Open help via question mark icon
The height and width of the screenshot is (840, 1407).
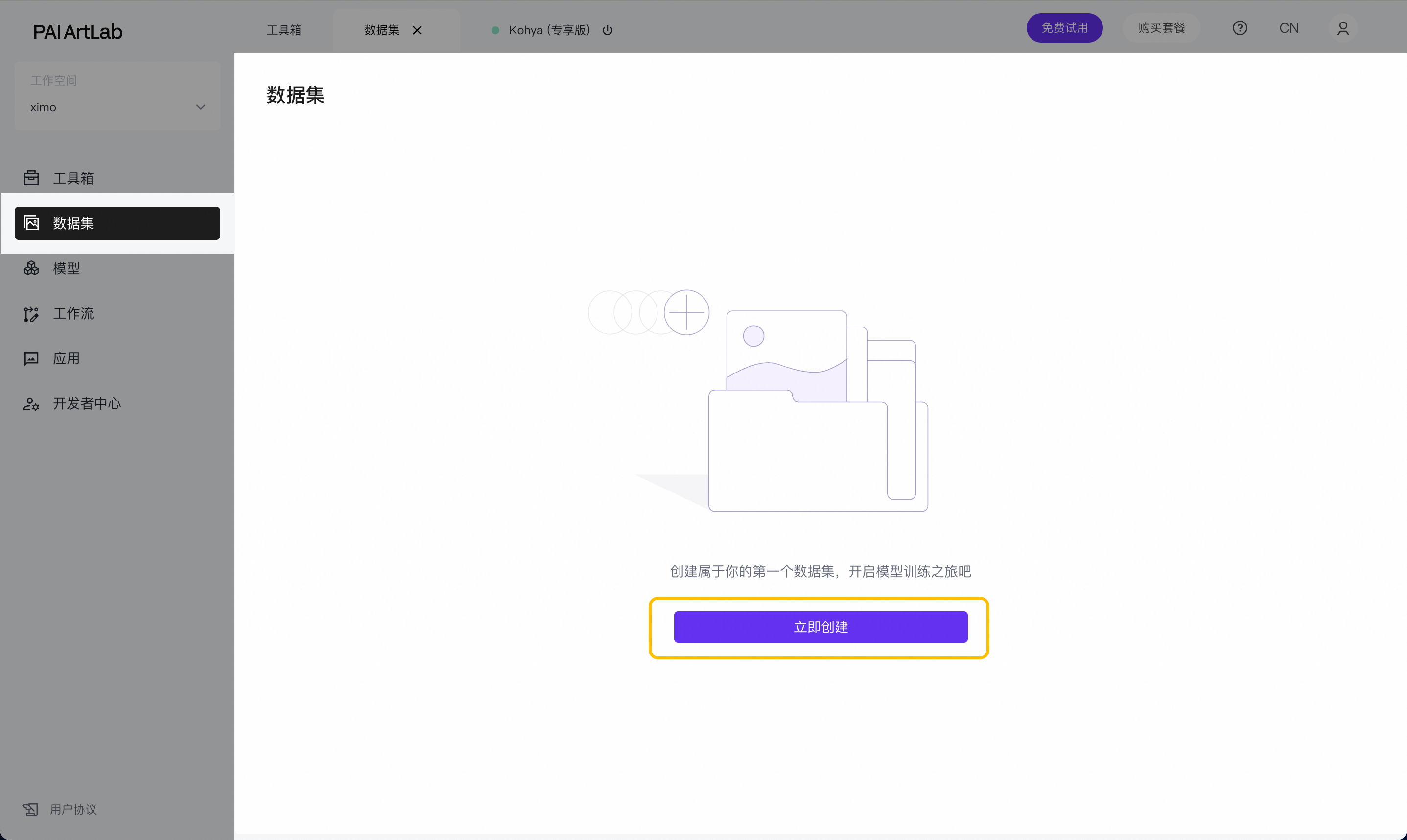(1240, 28)
